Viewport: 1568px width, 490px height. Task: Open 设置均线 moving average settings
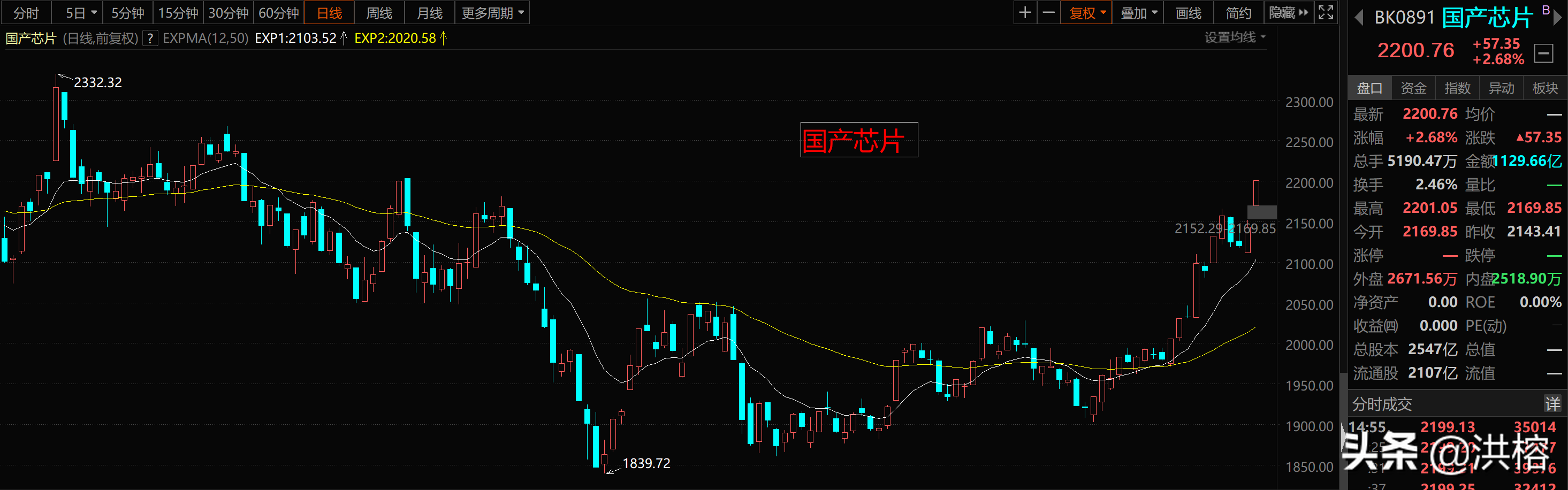[x=1235, y=38]
